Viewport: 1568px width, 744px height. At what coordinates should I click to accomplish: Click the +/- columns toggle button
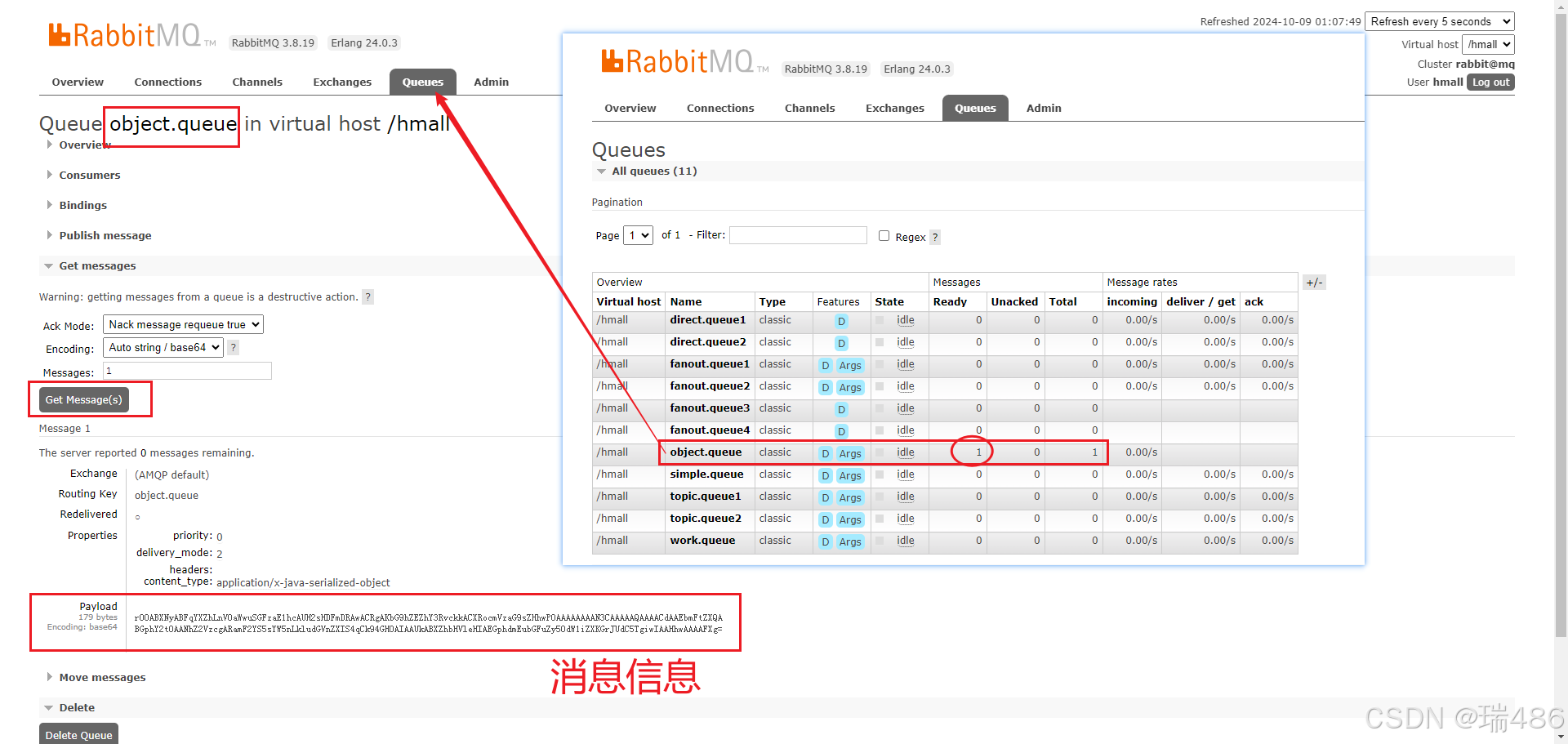(1314, 283)
